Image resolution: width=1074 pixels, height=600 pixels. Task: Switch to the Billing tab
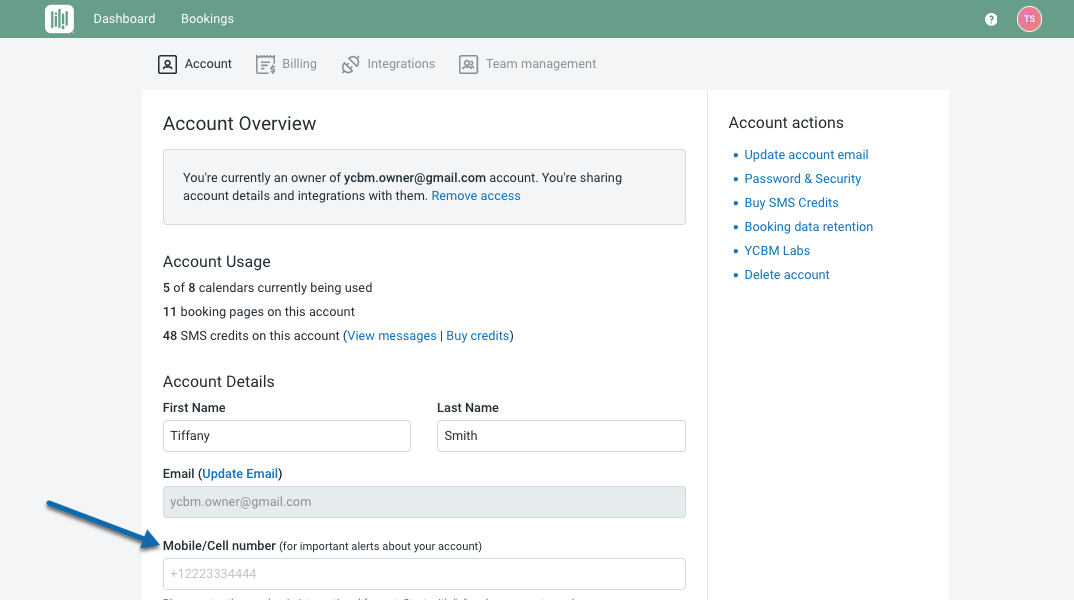297,63
